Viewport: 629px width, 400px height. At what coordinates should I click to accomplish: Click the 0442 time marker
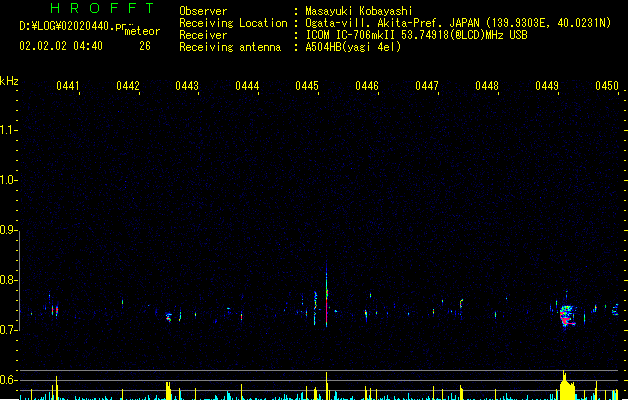[127, 86]
